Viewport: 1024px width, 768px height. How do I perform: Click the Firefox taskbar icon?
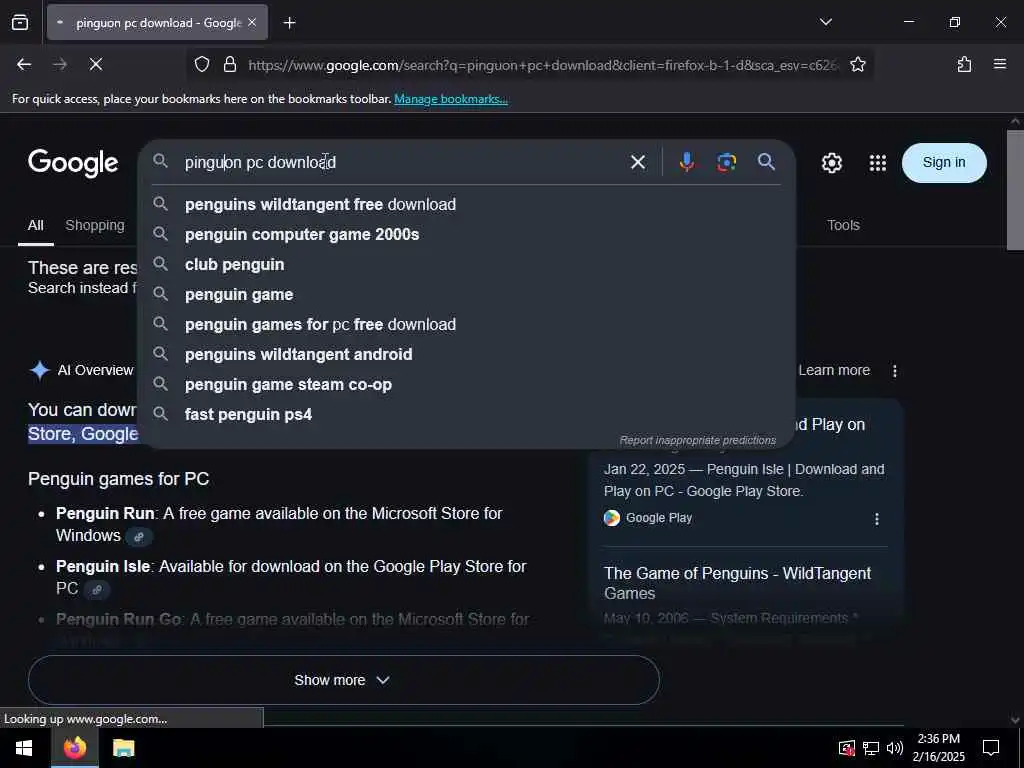tap(74, 748)
